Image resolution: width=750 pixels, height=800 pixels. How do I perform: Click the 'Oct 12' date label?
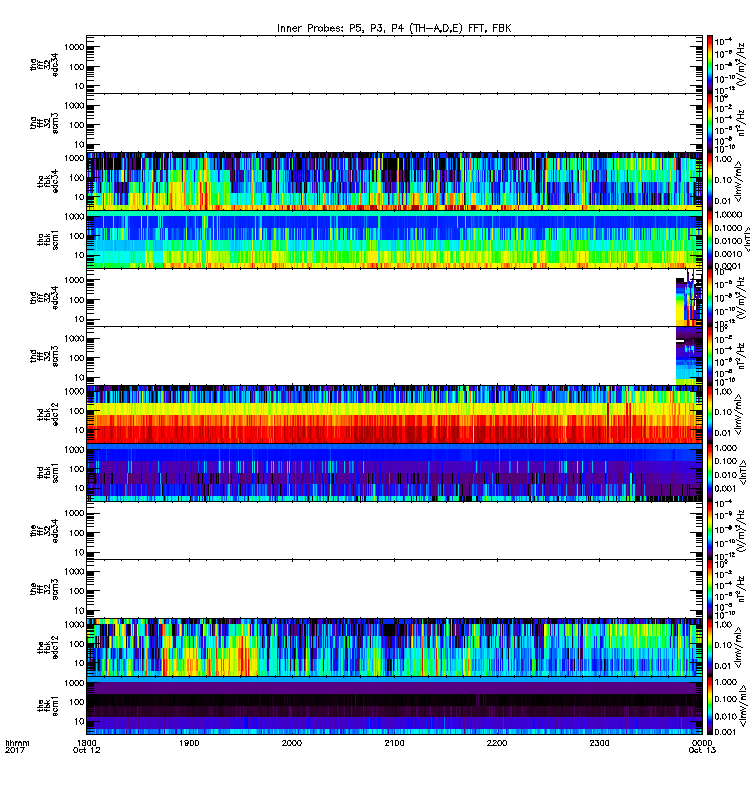tap(86, 750)
